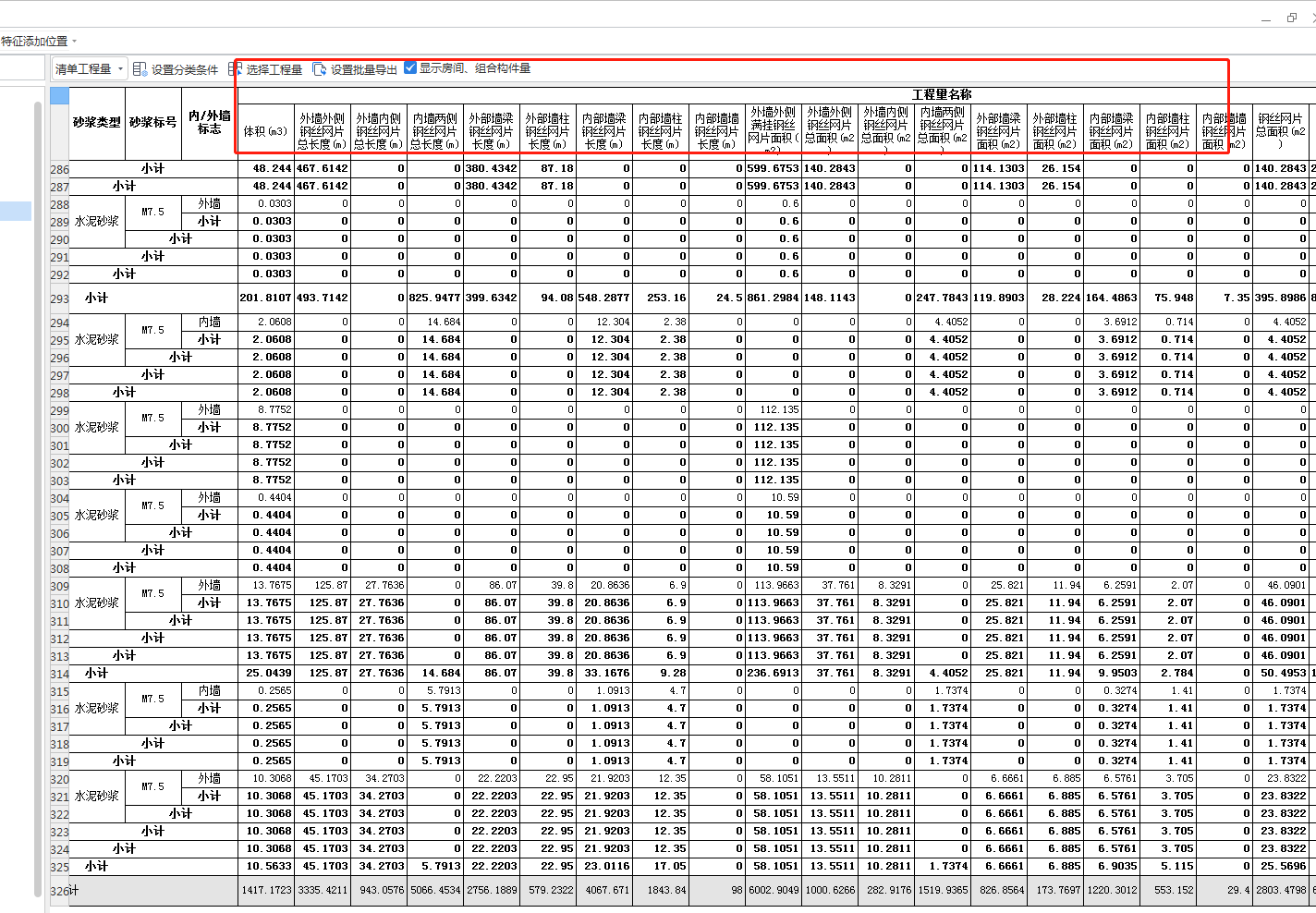Click the 外墙 cell in row 288
1316x913 pixels.
(x=210, y=204)
